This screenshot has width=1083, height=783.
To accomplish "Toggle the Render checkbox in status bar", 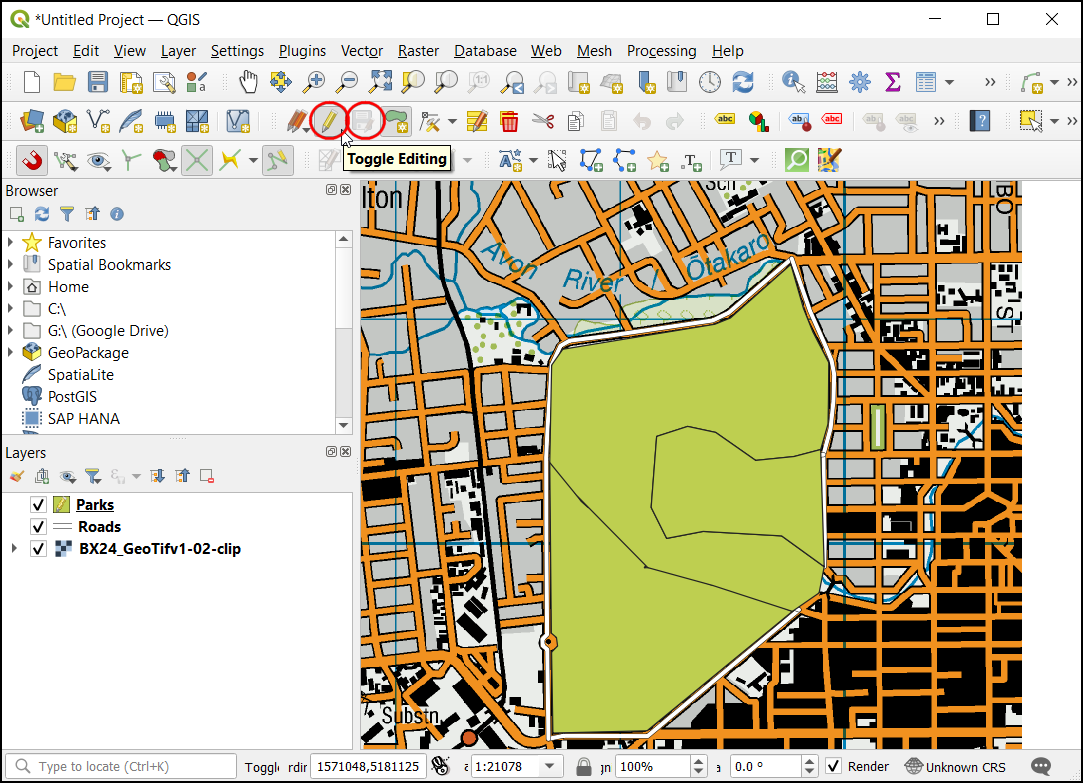I will point(834,767).
